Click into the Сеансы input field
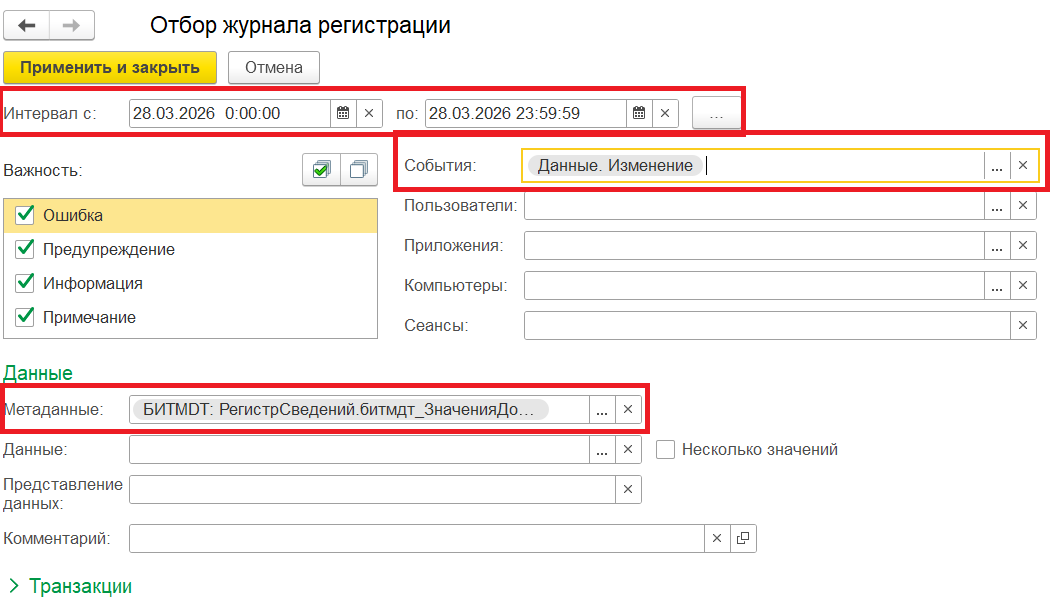Screen dimensions: 1059x613 click(766, 326)
